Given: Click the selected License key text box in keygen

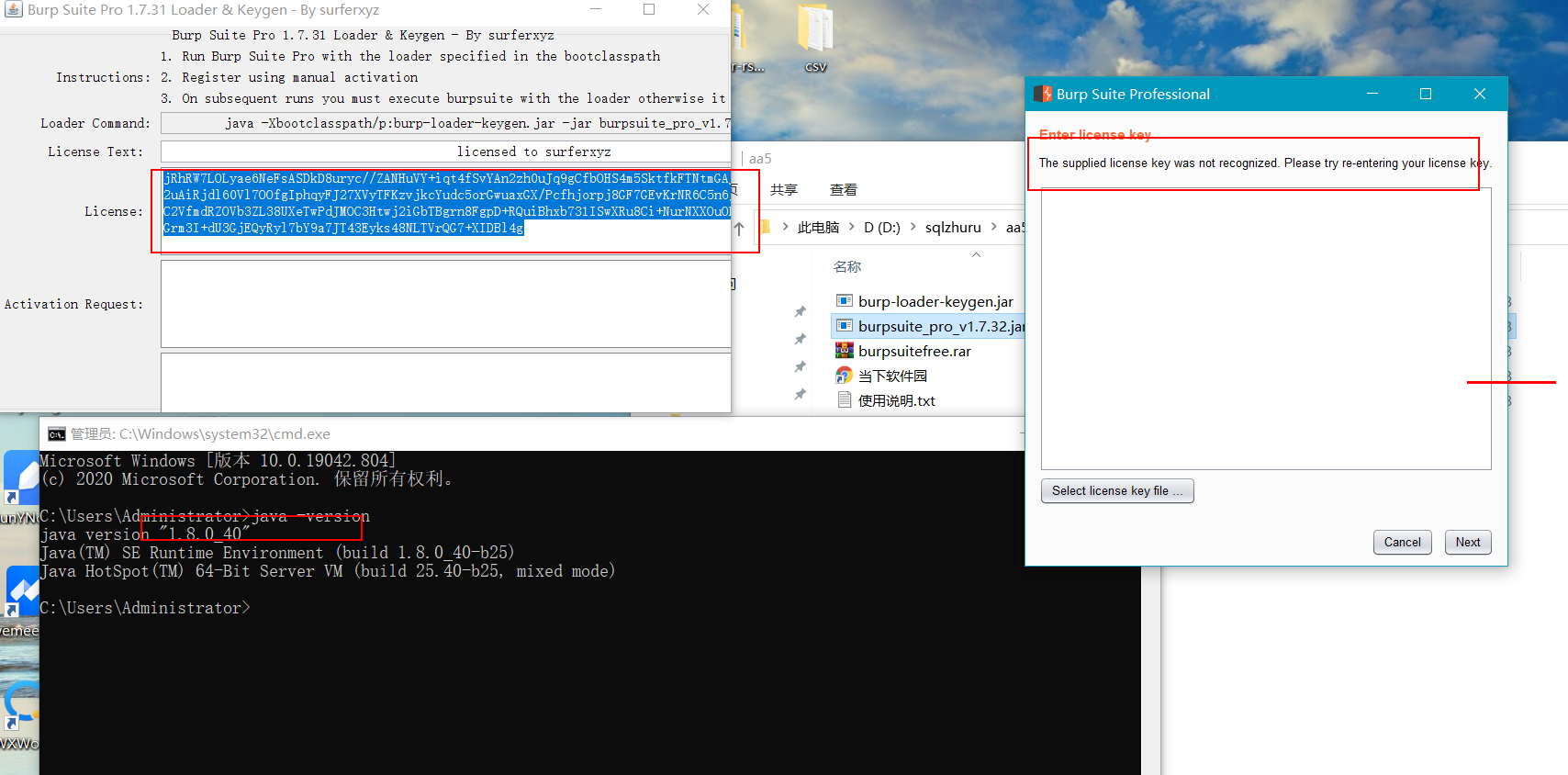Looking at the screenshot, I should [x=446, y=211].
